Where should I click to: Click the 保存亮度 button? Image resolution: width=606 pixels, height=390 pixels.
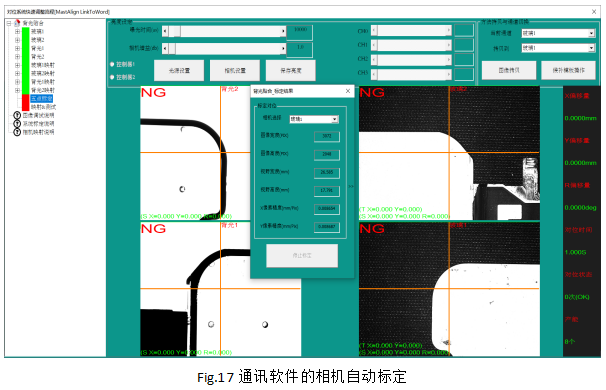291,71
